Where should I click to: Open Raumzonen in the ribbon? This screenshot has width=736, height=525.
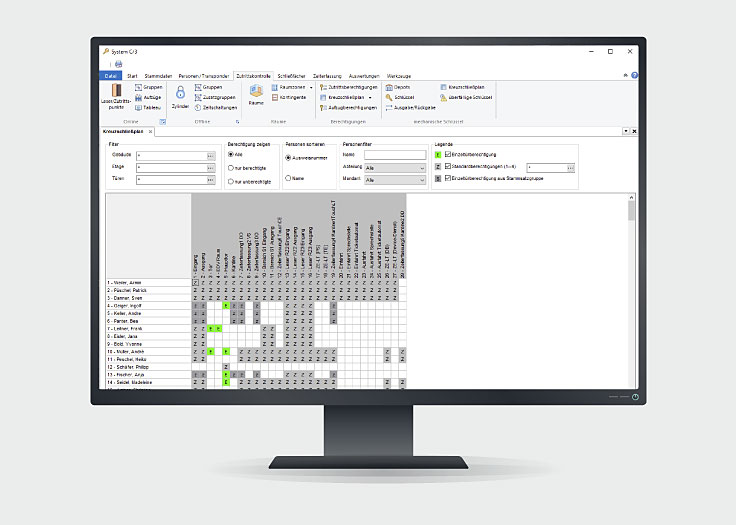(x=289, y=87)
